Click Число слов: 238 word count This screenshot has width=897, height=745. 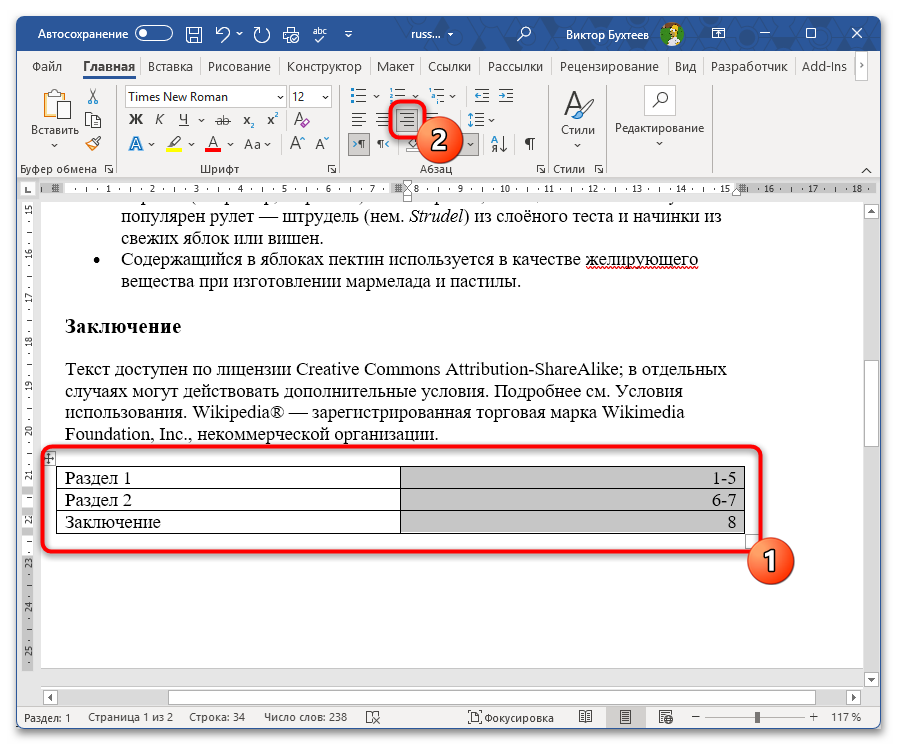(x=305, y=717)
